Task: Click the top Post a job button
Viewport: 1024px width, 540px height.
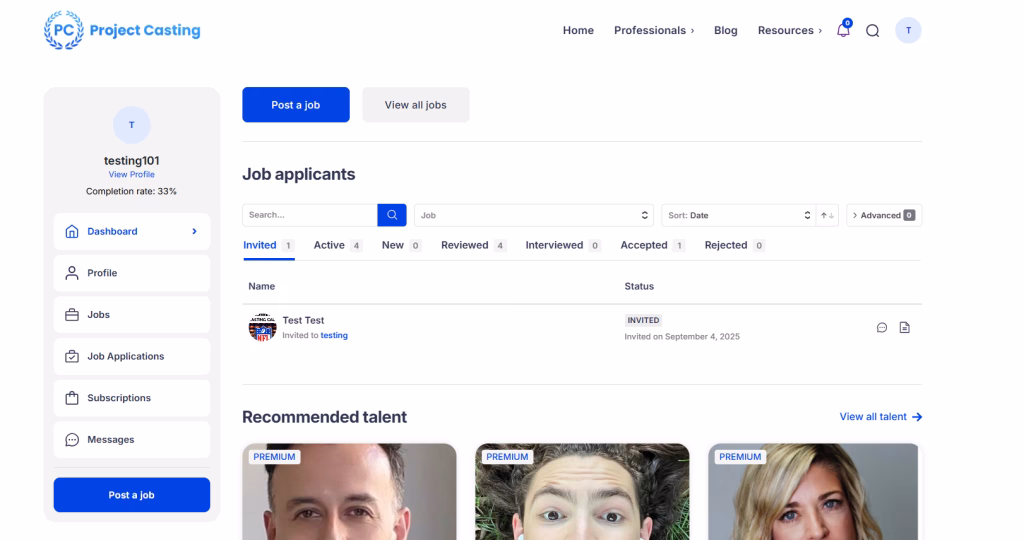Action: pos(296,104)
